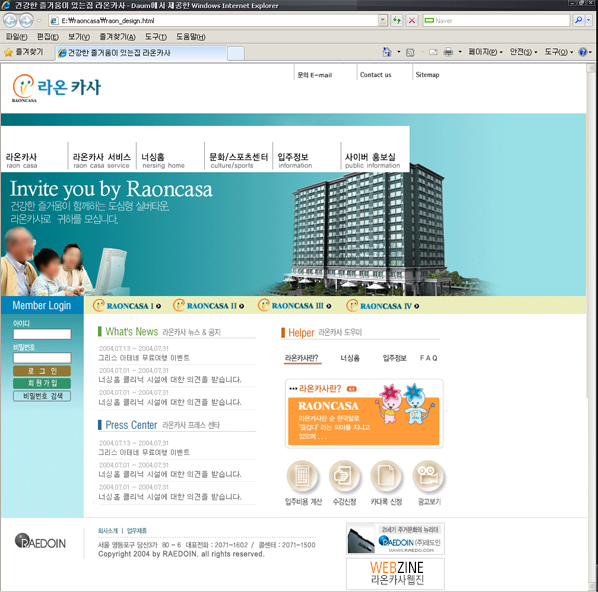Expand the Home button dropdown arrow
Screen dimensions: 598x592
[399, 52]
